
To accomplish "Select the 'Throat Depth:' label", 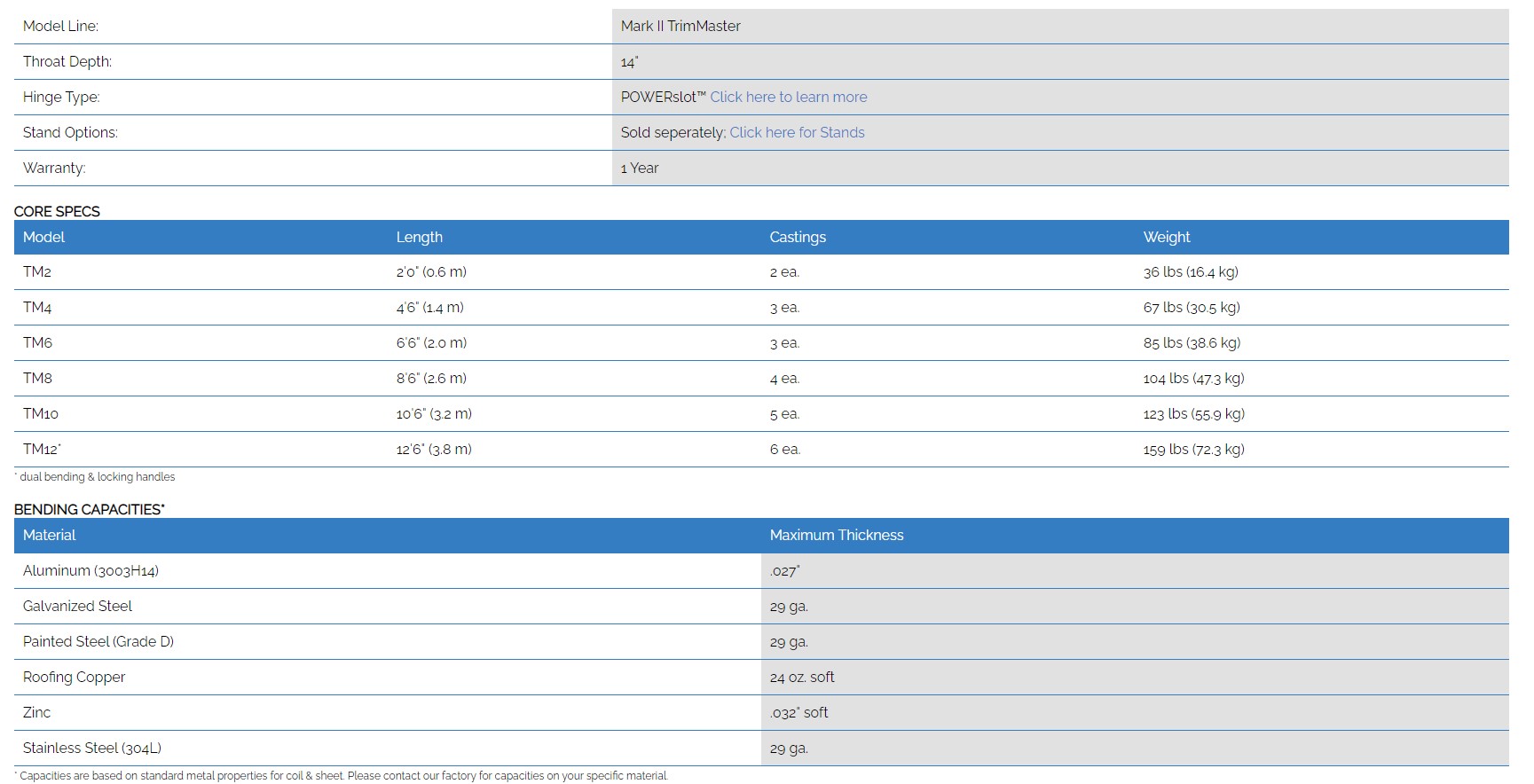I will tap(67, 61).
